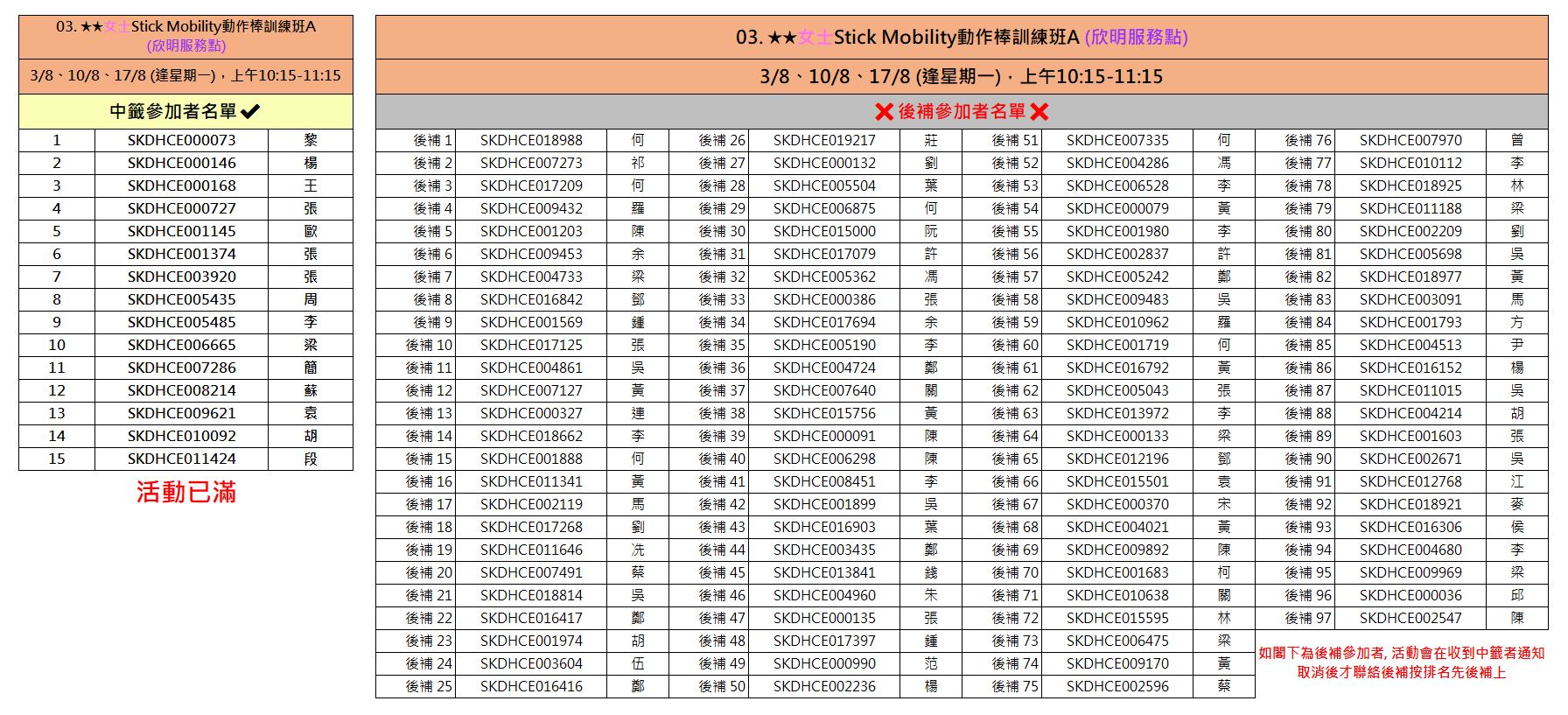
Task: Click surname 段 in winner row 15
Action: pos(311,459)
